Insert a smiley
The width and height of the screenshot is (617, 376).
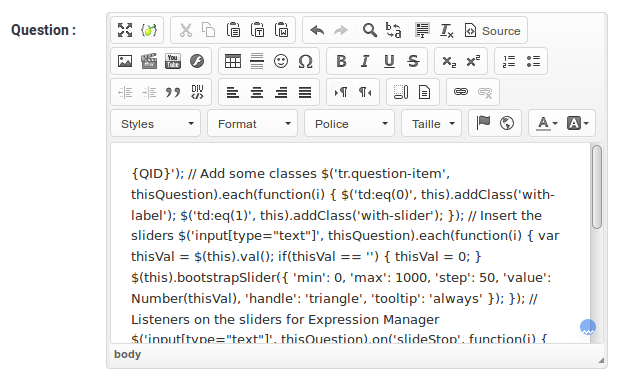(281, 61)
